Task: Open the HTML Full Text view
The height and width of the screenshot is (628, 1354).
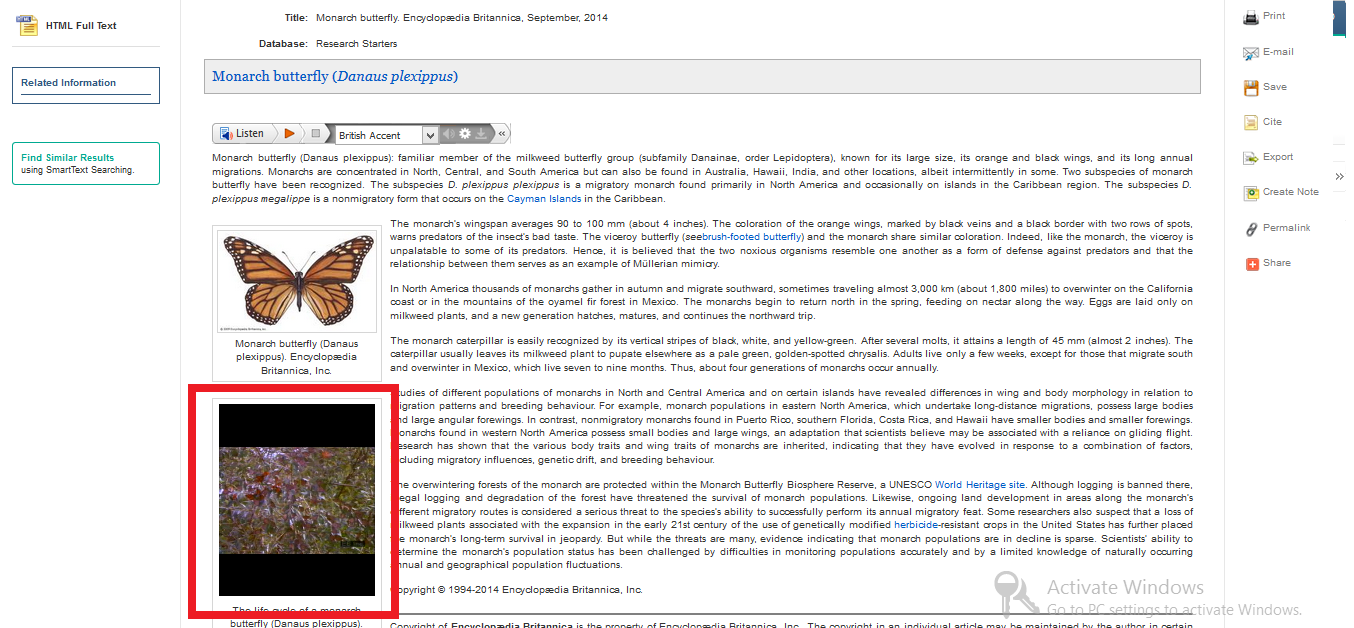Action: 68,25
